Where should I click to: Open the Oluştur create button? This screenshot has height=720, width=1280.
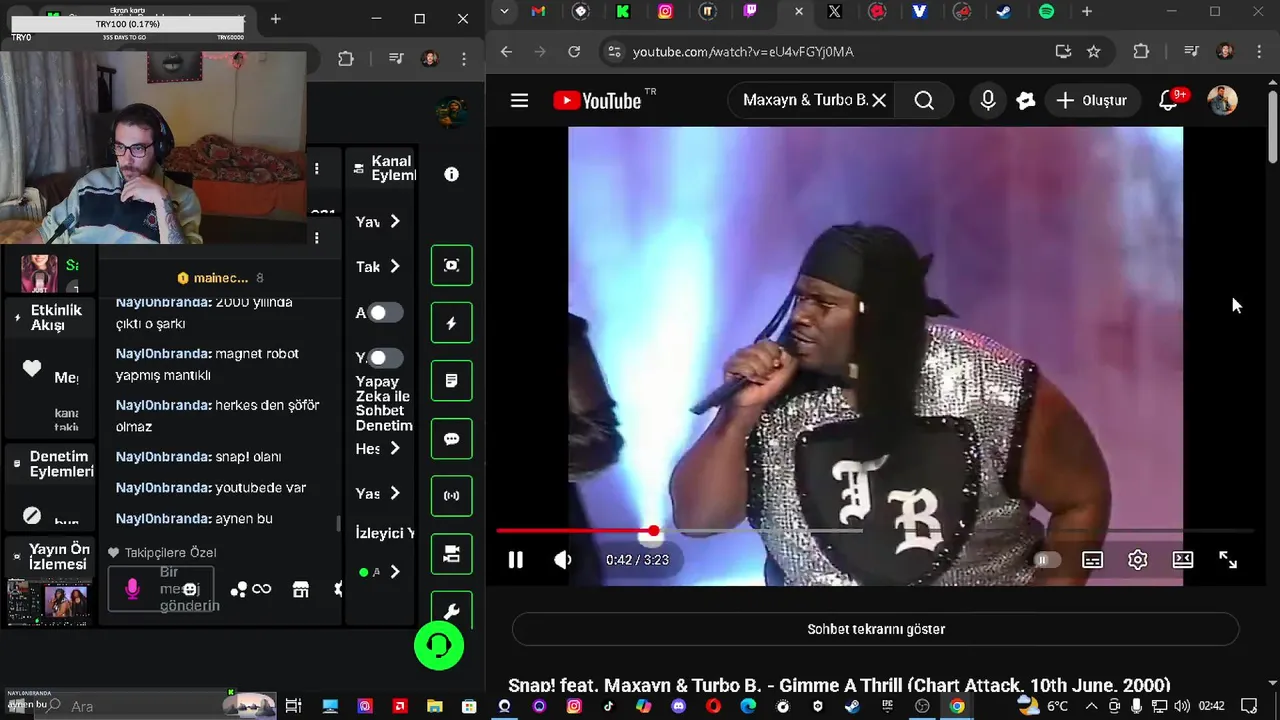(1092, 100)
